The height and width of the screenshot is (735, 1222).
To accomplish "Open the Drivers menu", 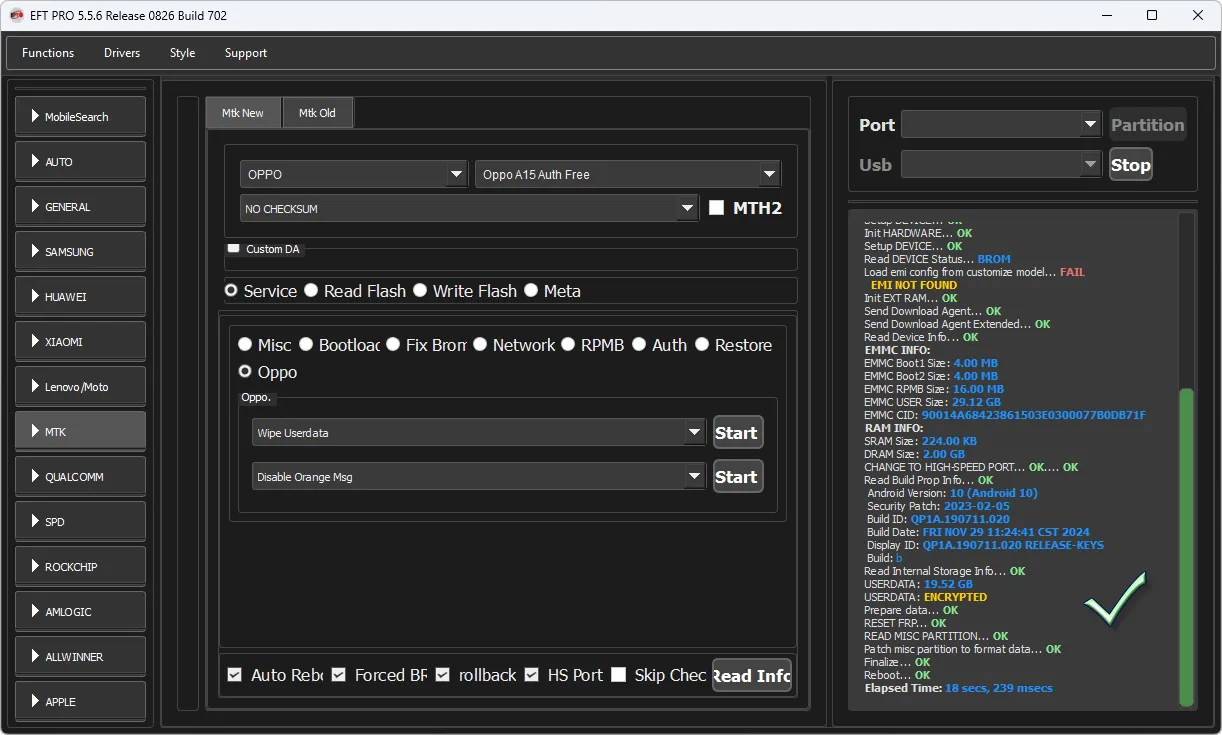I will pos(122,53).
